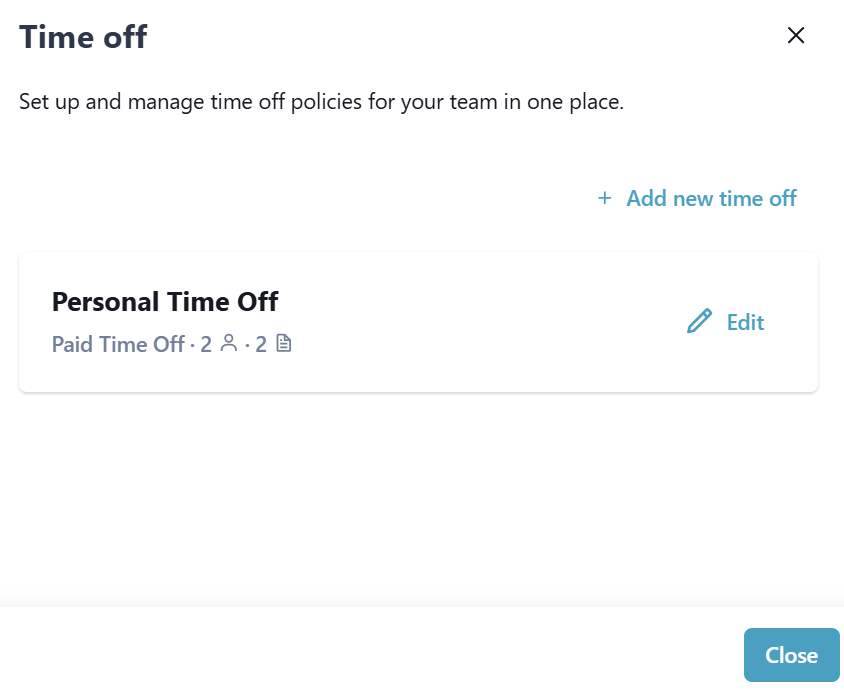844x690 pixels.
Task: Select the "Add new time off" link text
Action: [x=711, y=199]
